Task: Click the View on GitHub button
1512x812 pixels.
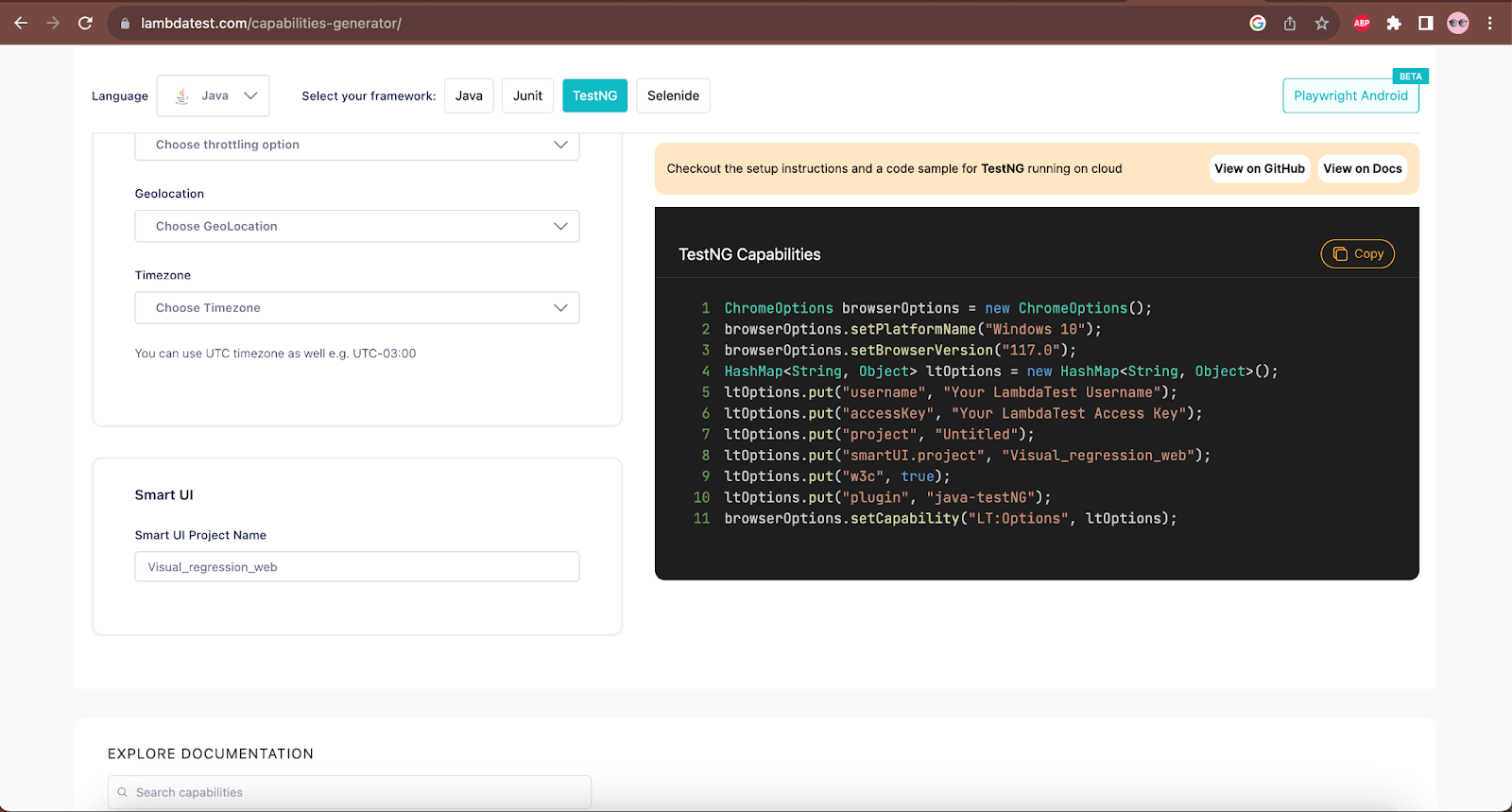Action: pos(1260,168)
